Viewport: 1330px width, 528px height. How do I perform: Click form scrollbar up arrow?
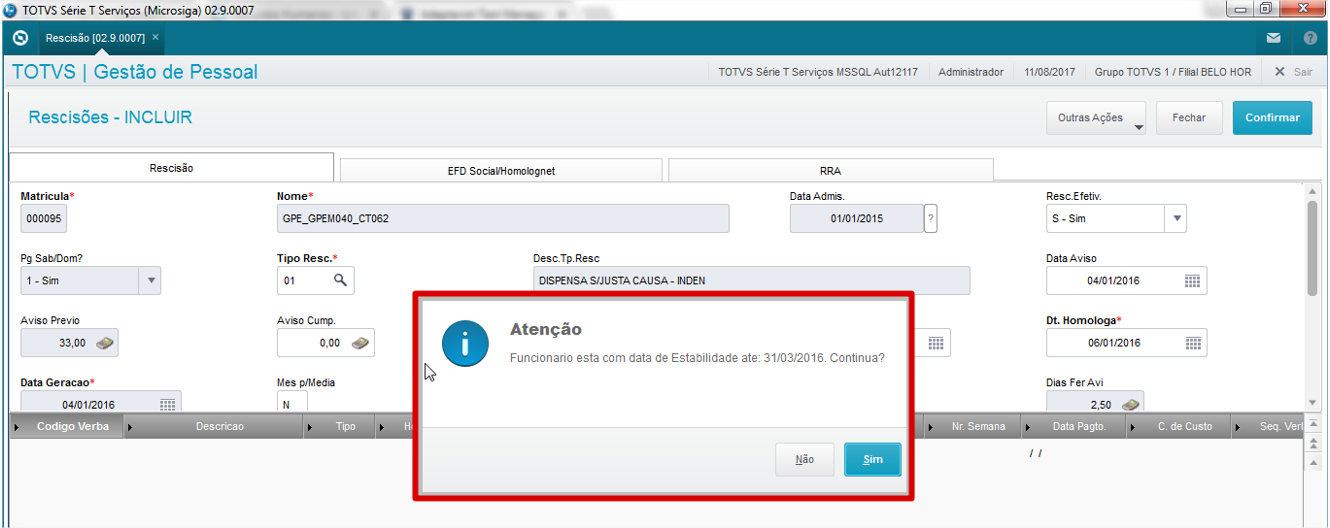pyautogui.click(x=1312, y=192)
